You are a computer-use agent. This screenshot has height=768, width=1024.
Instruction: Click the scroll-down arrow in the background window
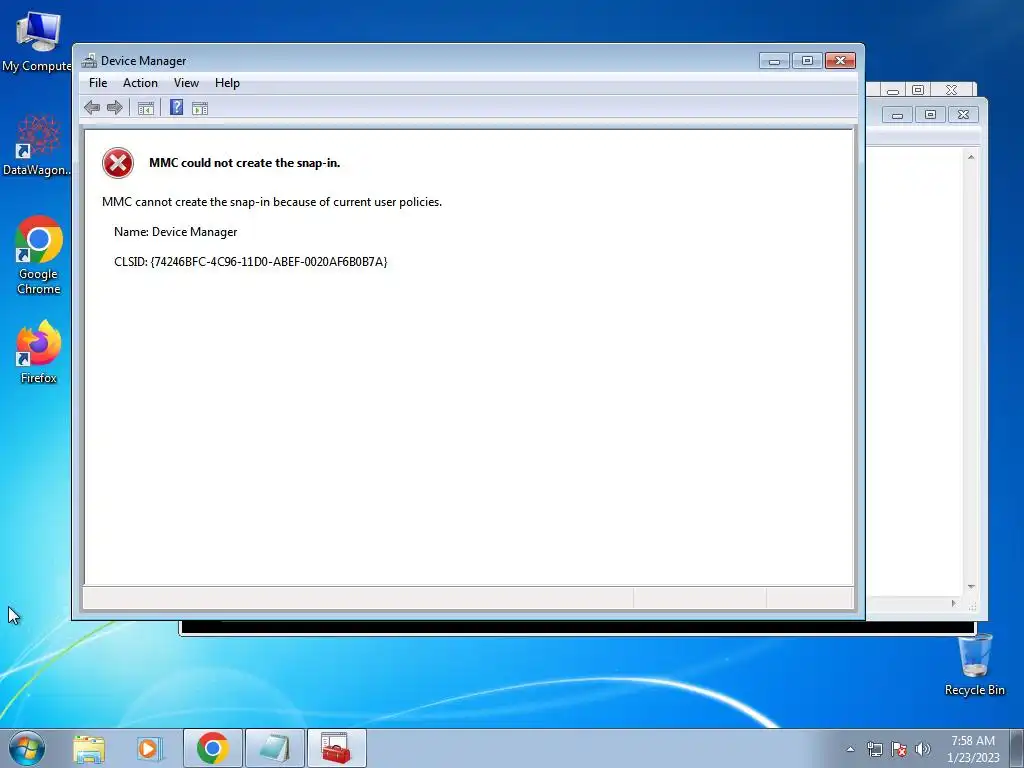971,587
